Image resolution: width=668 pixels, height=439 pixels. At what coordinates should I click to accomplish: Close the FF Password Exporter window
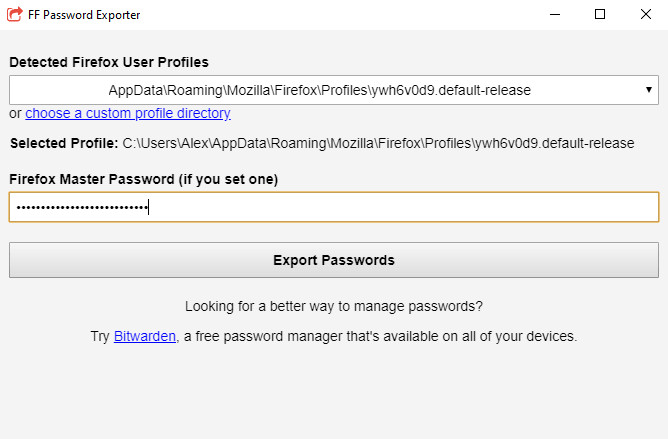645,15
